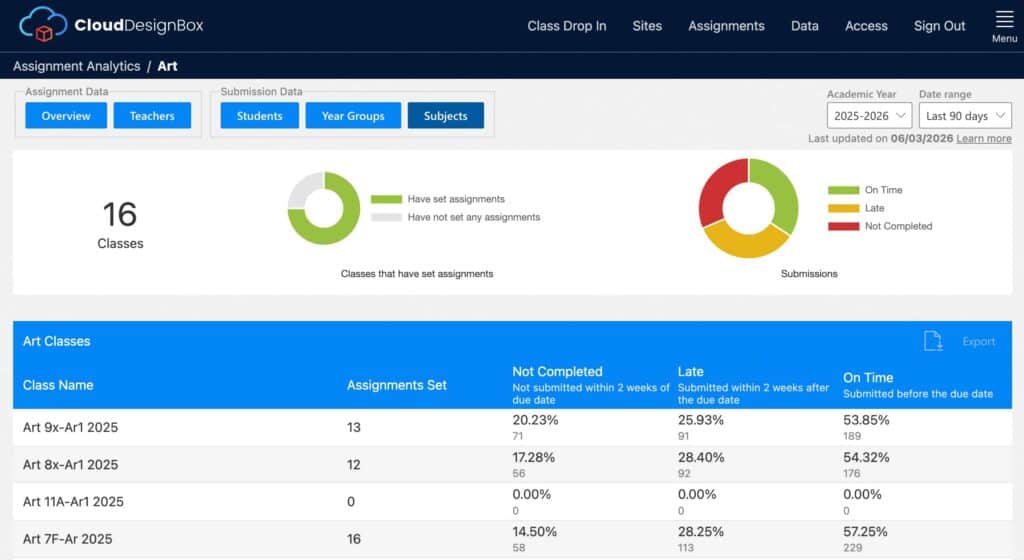
Task: Click the Overview button
Action: tap(66, 116)
